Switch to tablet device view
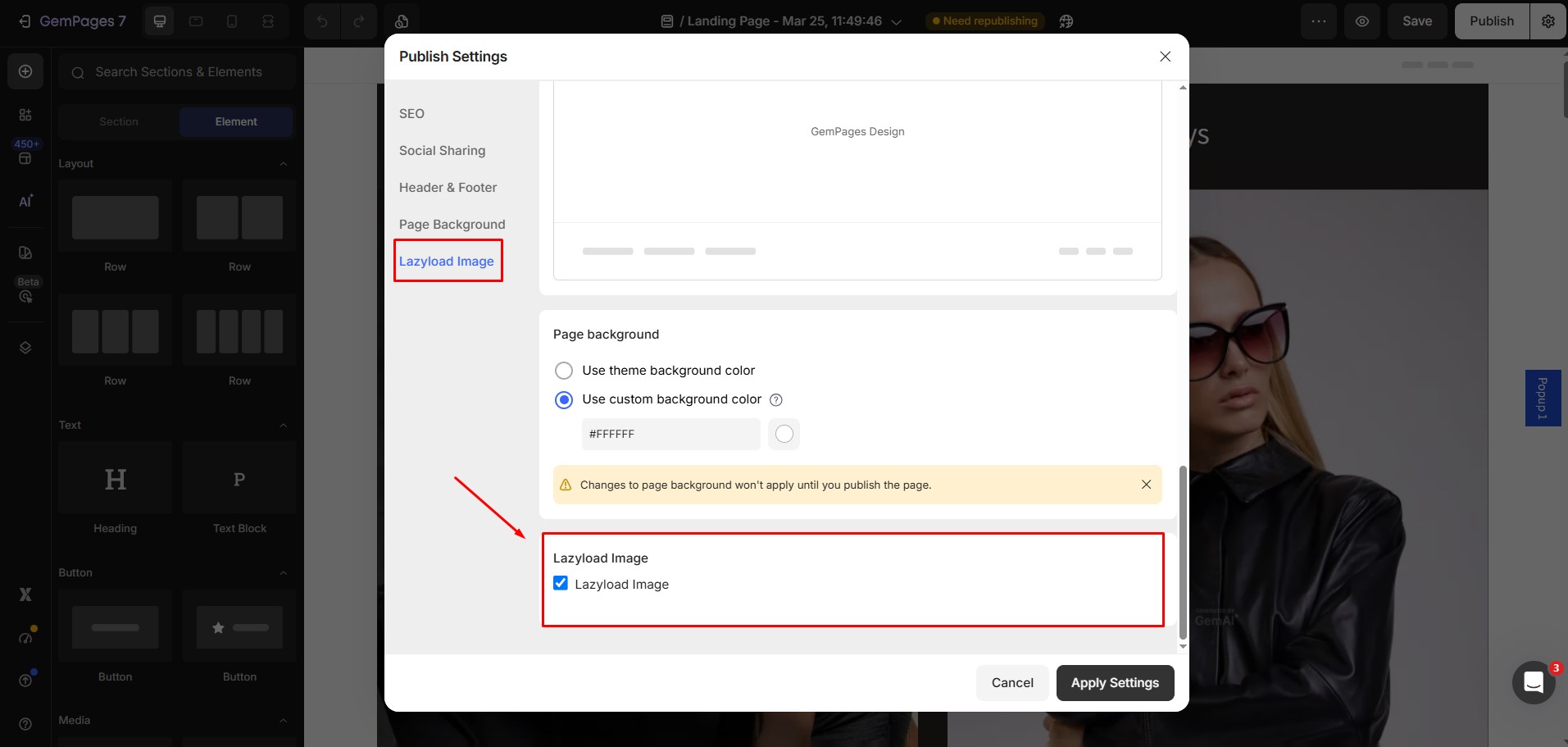1568x747 pixels. coord(196,21)
